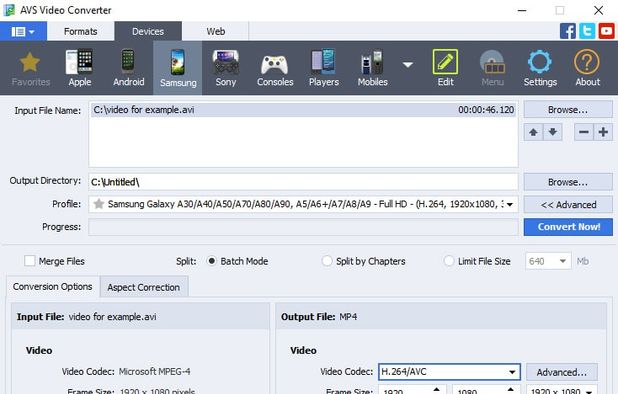
Task: Switch to the Web tab
Action: pyautogui.click(x=216, y=32)
